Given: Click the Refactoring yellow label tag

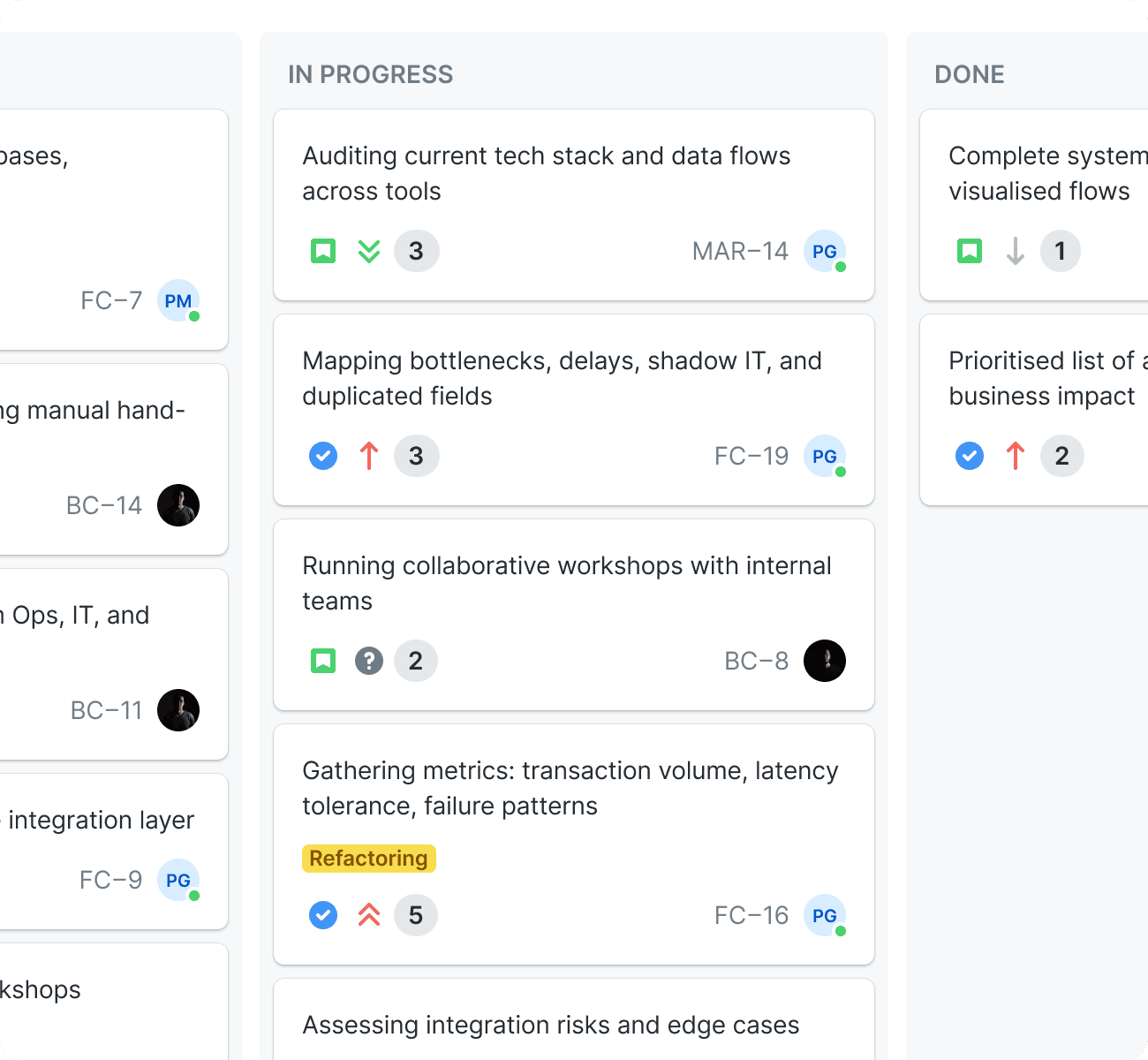Looking at the screenshot, I should coord(369,859).
